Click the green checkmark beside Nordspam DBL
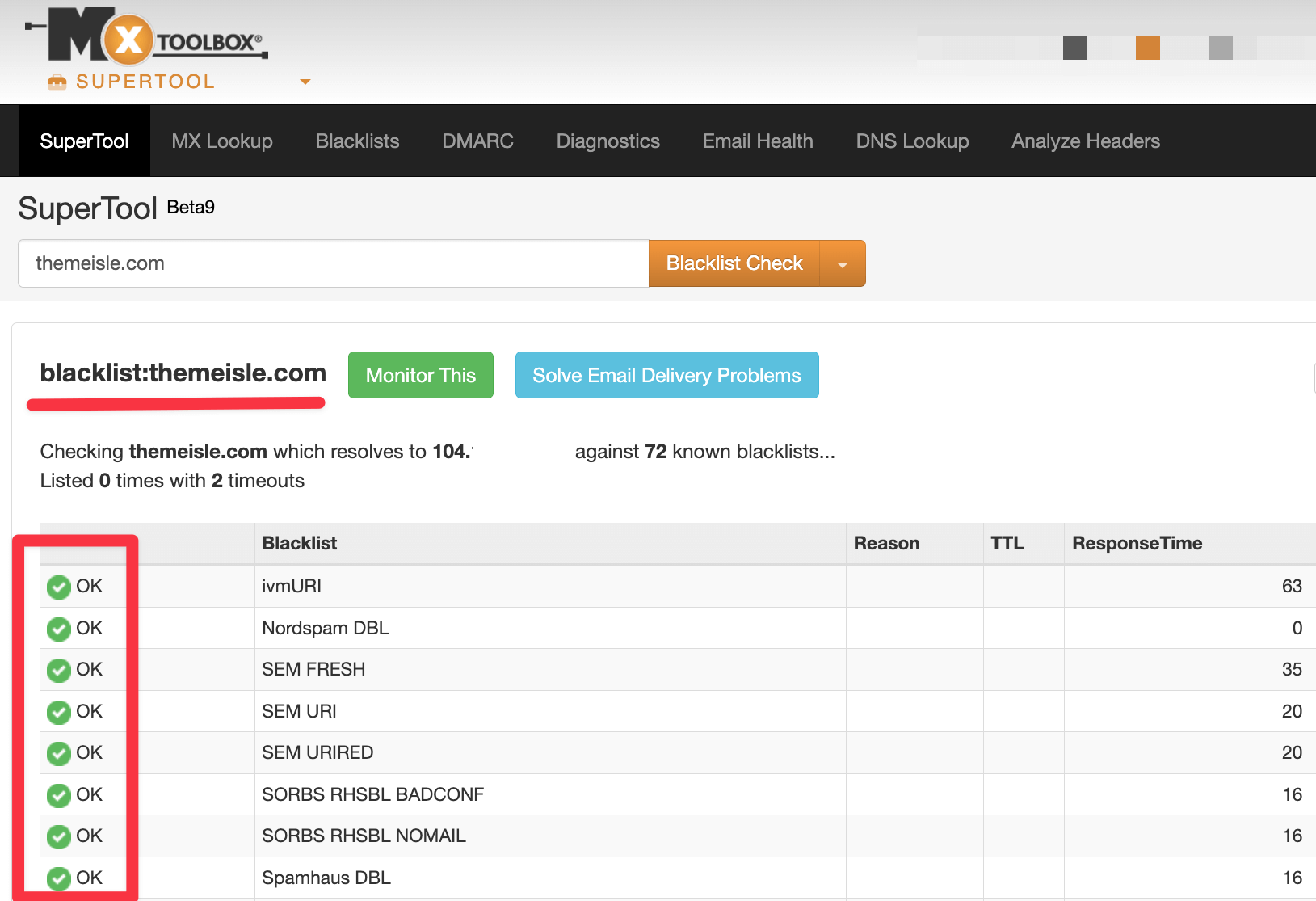The width and height of the screenshot is (1316, 901). pyautogui.click(x=59, y=629)
